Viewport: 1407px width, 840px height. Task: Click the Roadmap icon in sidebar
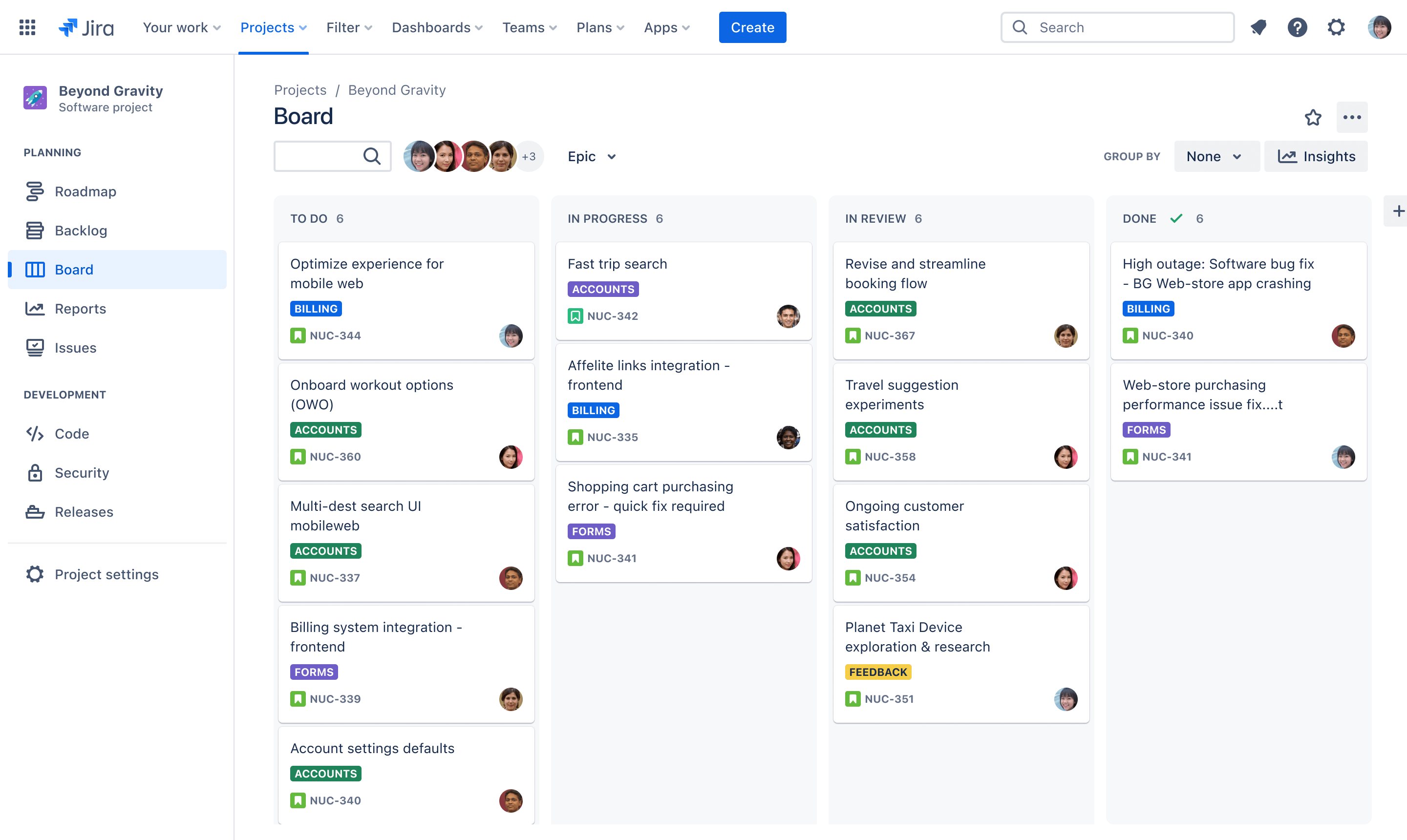[x=36, y=191]
